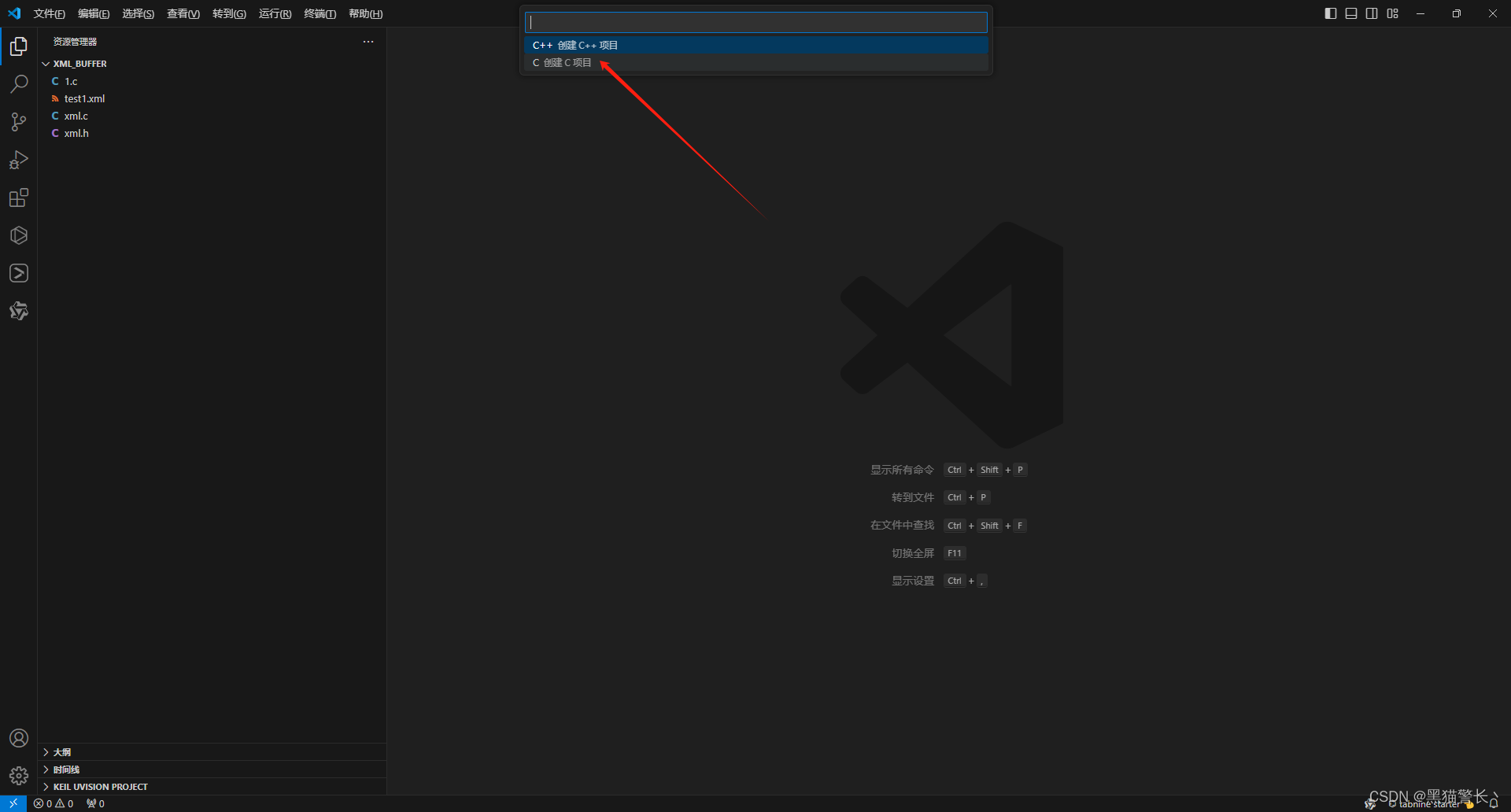Image resolution: width=1511 pixels, height=812 pixels.
Task: Click the 资源管理器 panel title
Action: pyautogui.click(x=75, y=42)
